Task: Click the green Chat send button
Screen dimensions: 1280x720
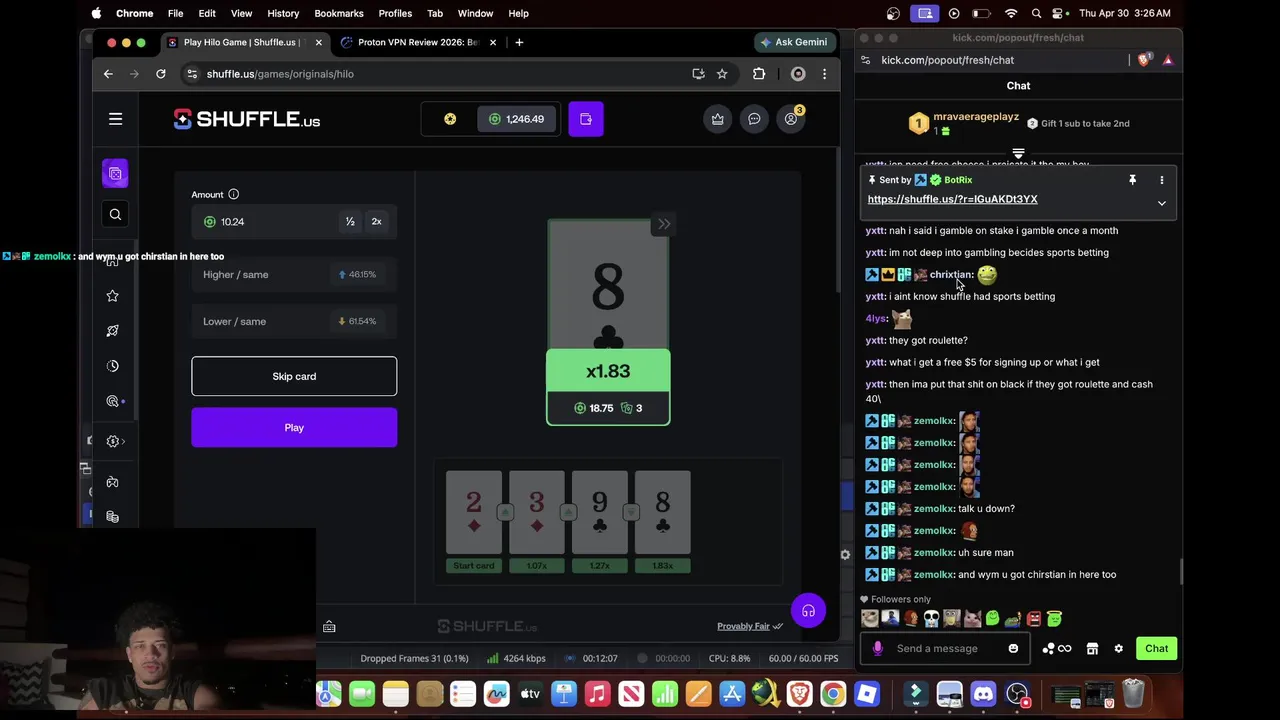Action: [1156, 649]
